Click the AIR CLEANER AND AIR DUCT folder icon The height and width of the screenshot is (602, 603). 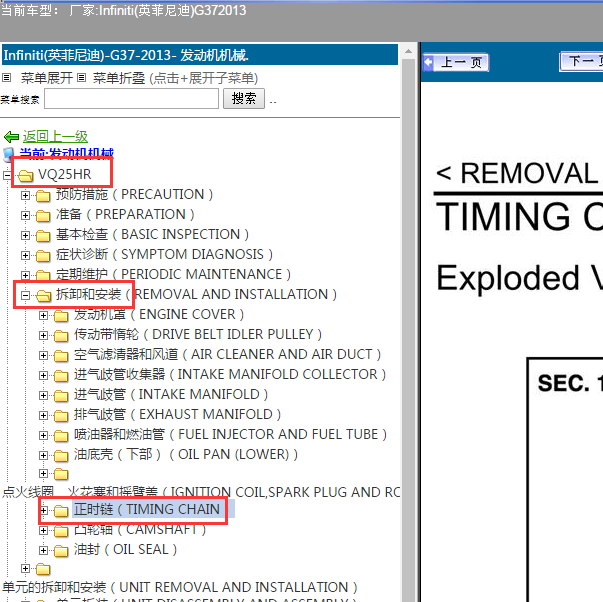coord(61,356)
